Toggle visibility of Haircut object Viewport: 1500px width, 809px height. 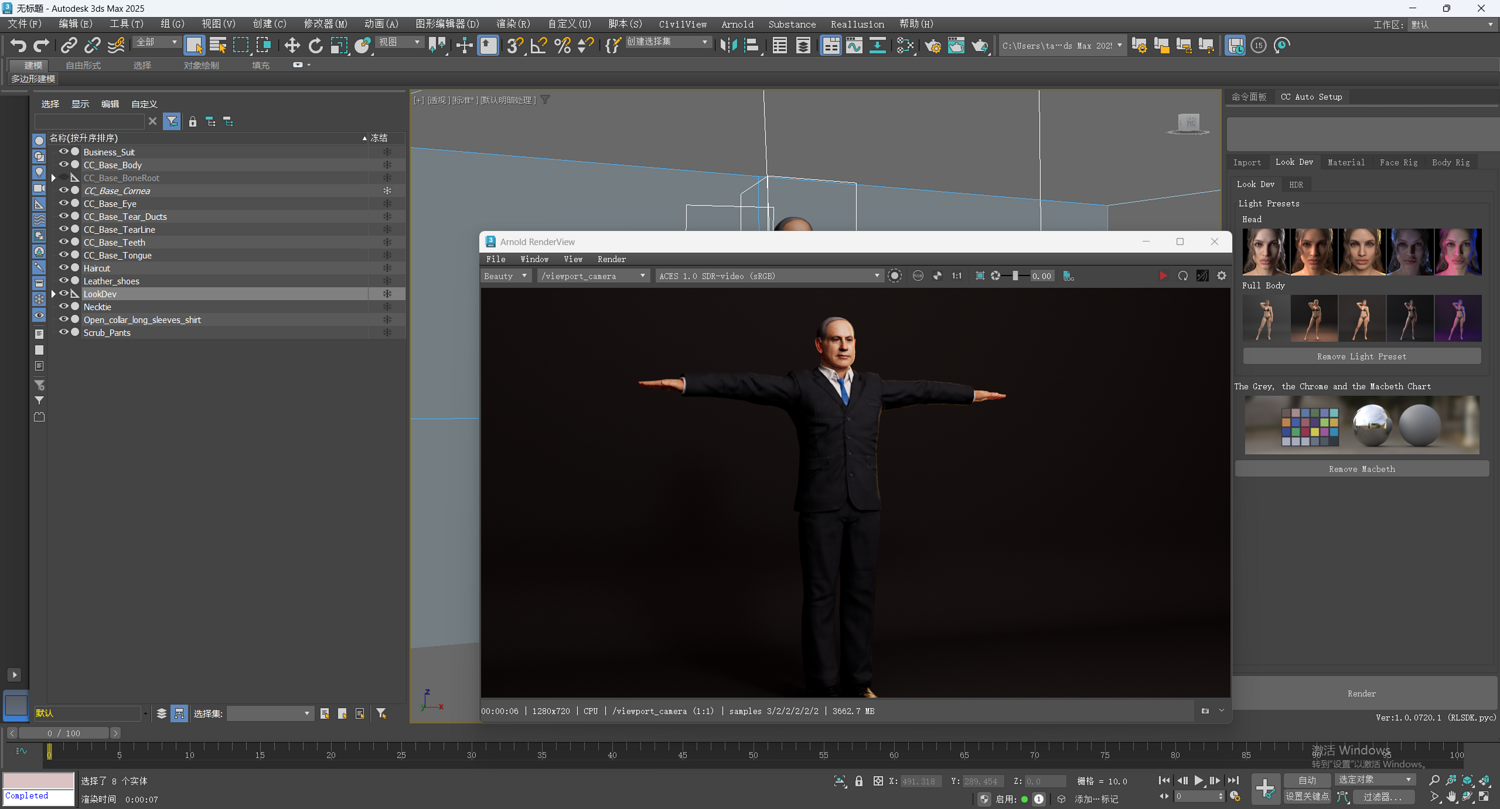pos(63,268)
